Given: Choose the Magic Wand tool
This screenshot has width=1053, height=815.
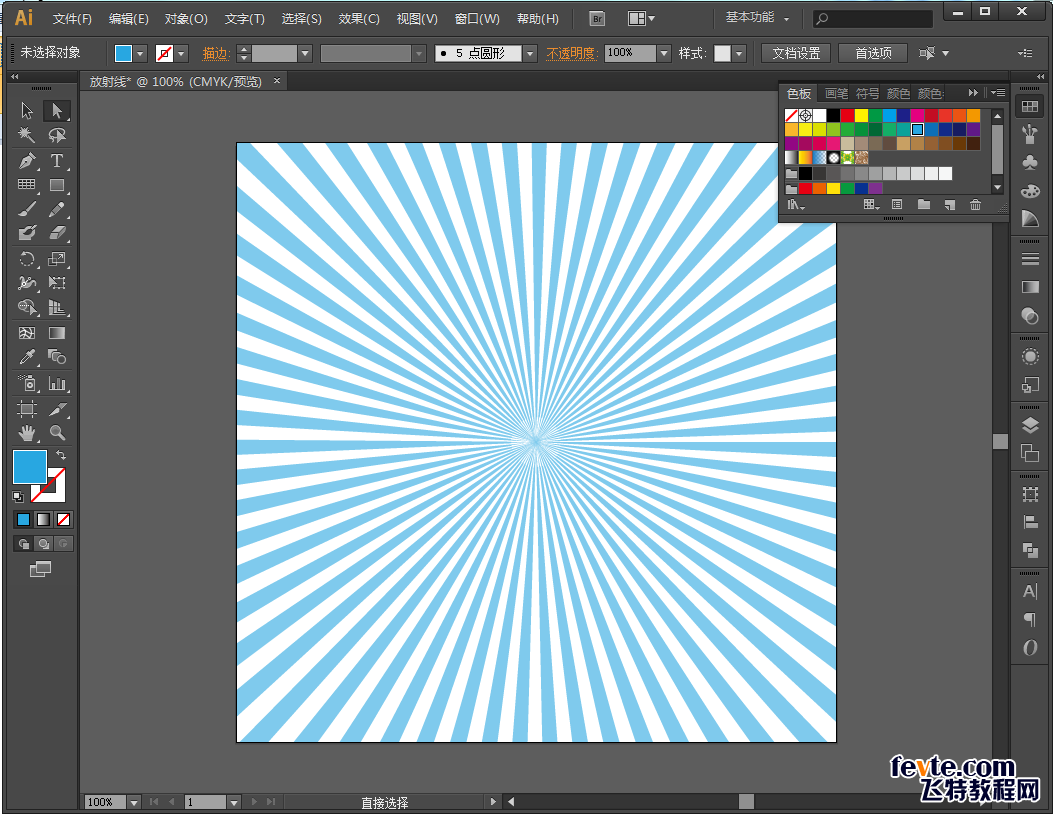Looking at the screenshot, I should [x=27, y=135].
